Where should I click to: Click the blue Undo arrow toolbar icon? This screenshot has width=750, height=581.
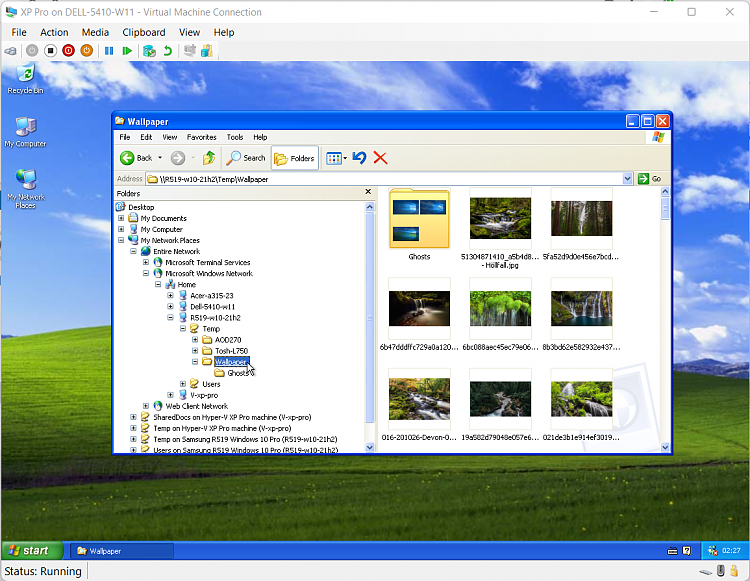[359, 158]
